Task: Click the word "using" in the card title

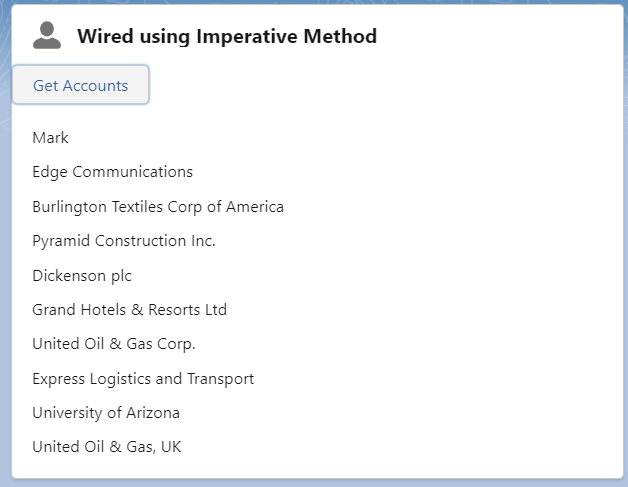Action: coord(165,37)
